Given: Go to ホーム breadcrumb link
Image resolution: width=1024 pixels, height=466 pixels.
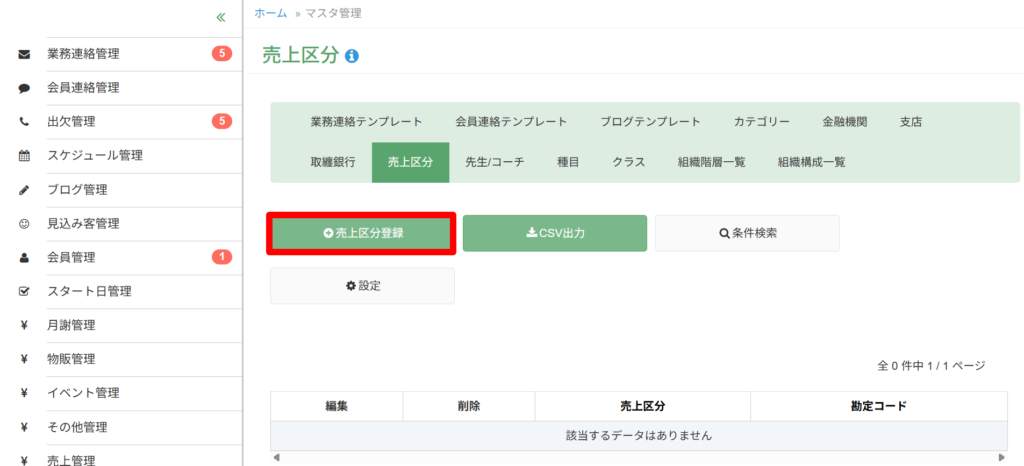Looking at the screenshot, I should 270,13.
